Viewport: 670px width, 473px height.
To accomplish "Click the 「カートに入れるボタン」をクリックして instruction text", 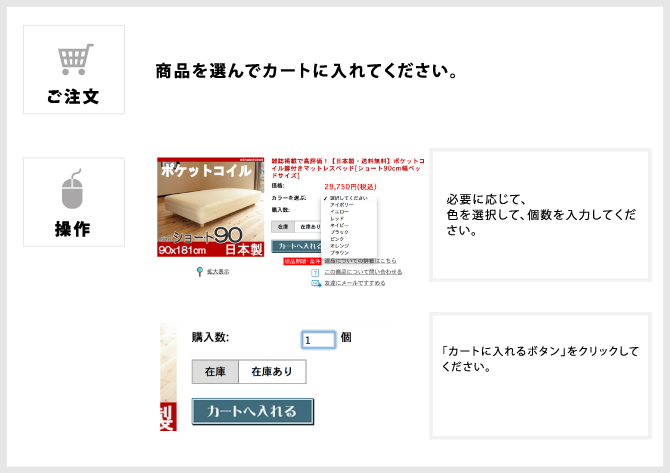I will 540,358.
